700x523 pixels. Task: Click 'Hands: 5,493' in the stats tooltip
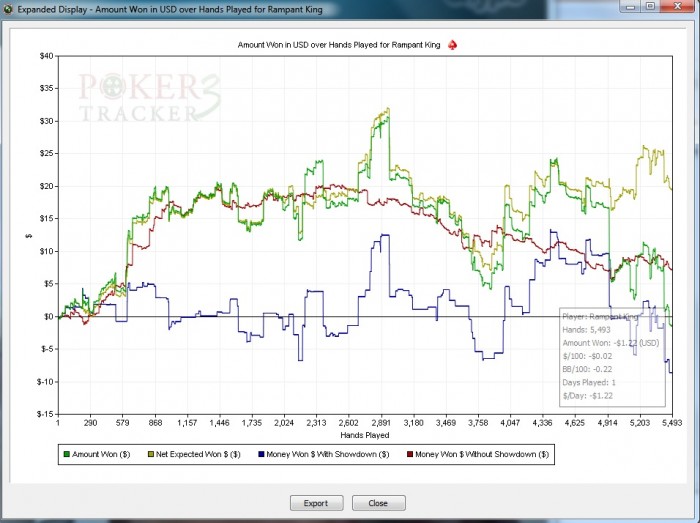(x=586, y=330)
